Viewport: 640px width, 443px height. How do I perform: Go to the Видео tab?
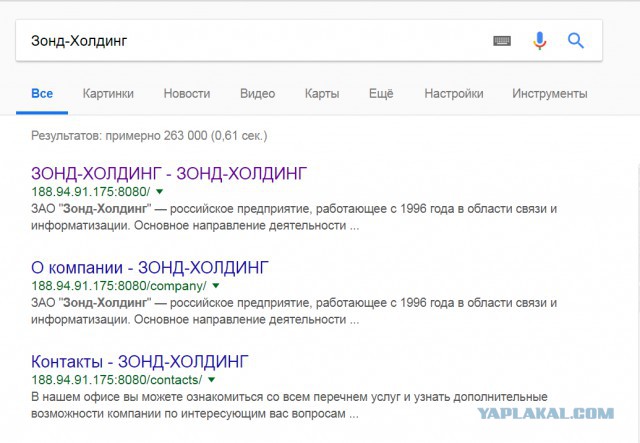point(258,93)
